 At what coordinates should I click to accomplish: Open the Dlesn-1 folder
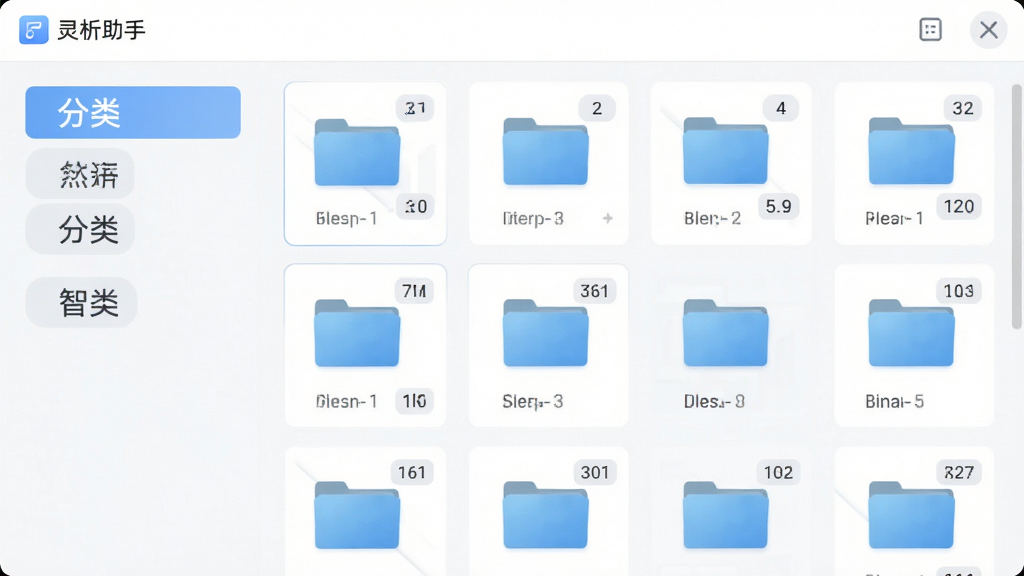pyautogui.click(x=365, y=345)
